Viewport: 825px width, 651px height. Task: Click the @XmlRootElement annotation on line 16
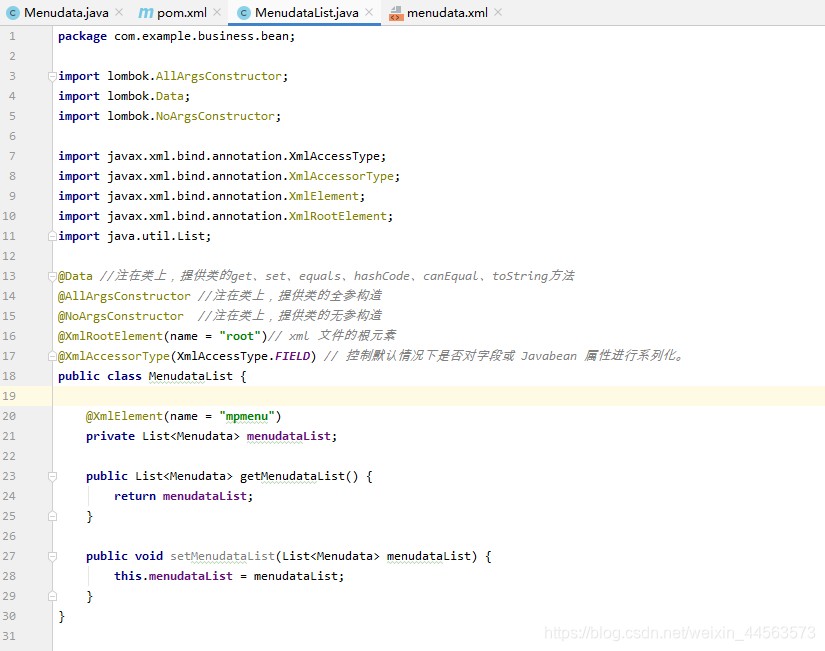click(x=110, y=336)
